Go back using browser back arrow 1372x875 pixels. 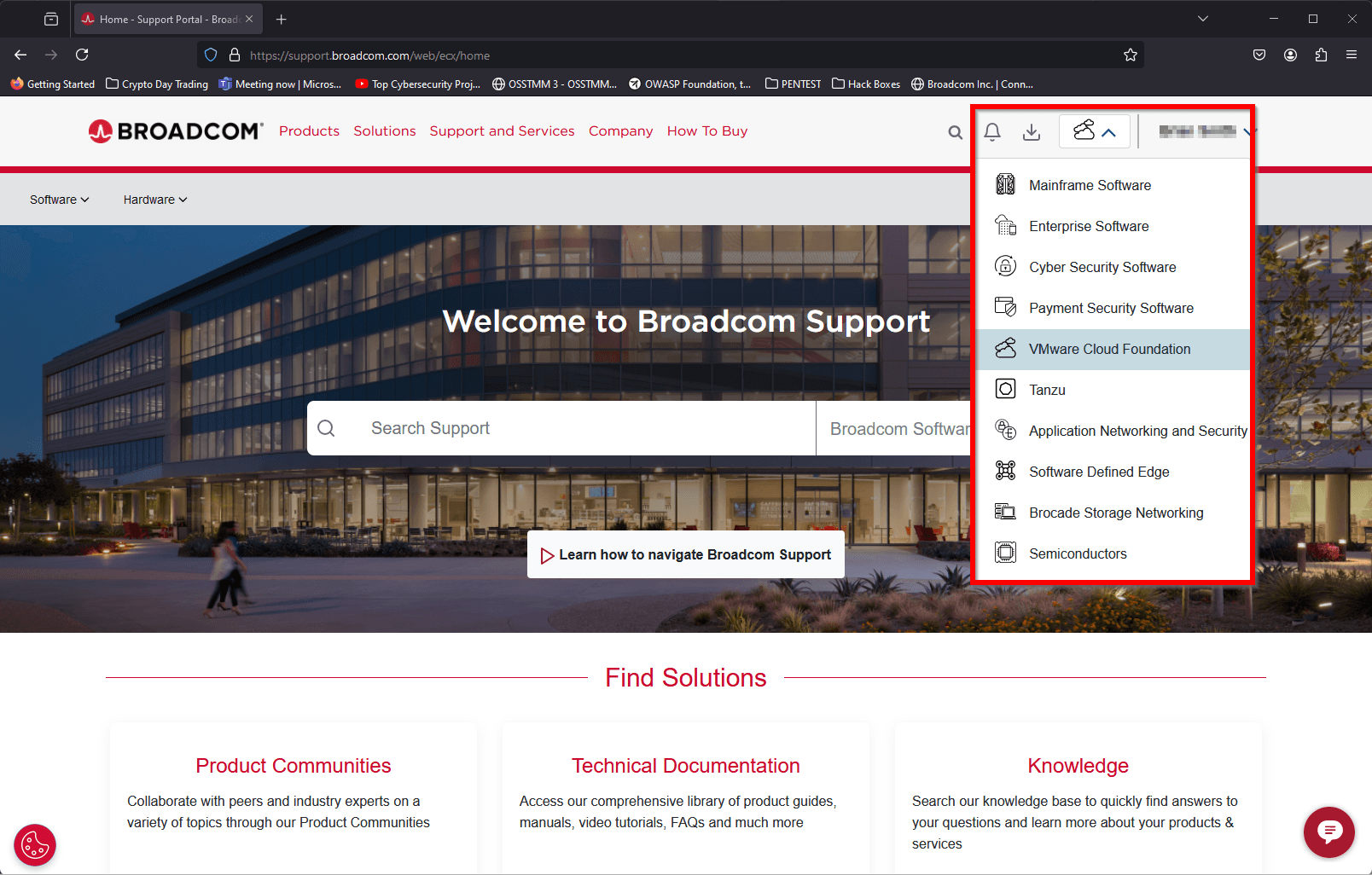point(20,55)
